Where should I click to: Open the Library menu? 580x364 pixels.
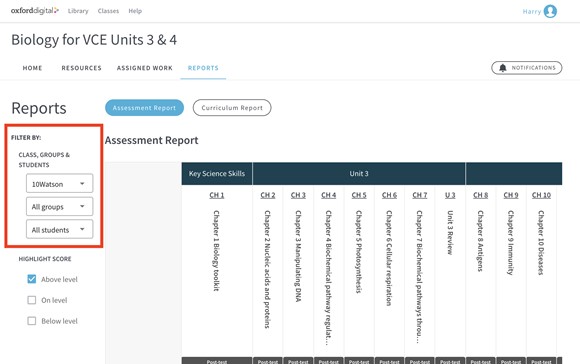coord(78,11)
